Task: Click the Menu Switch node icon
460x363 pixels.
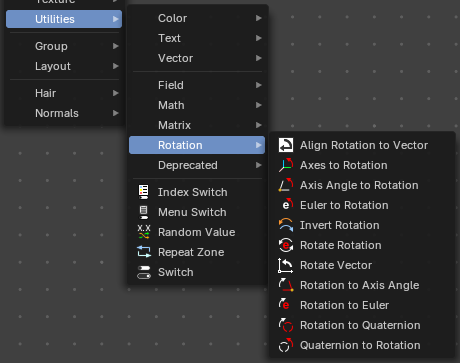Action: 144,212
